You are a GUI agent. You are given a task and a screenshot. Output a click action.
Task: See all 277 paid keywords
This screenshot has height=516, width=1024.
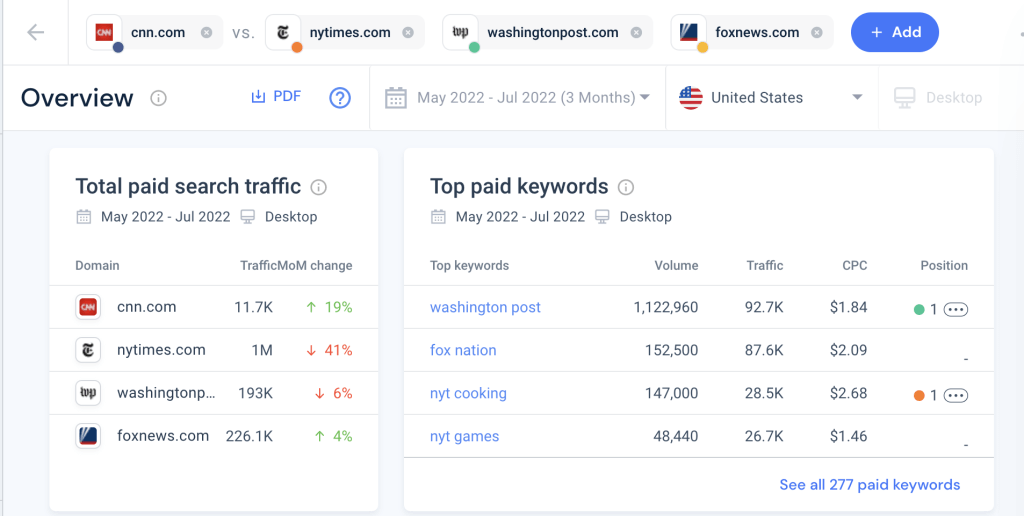pyautogui.click(x=870, y=485)
